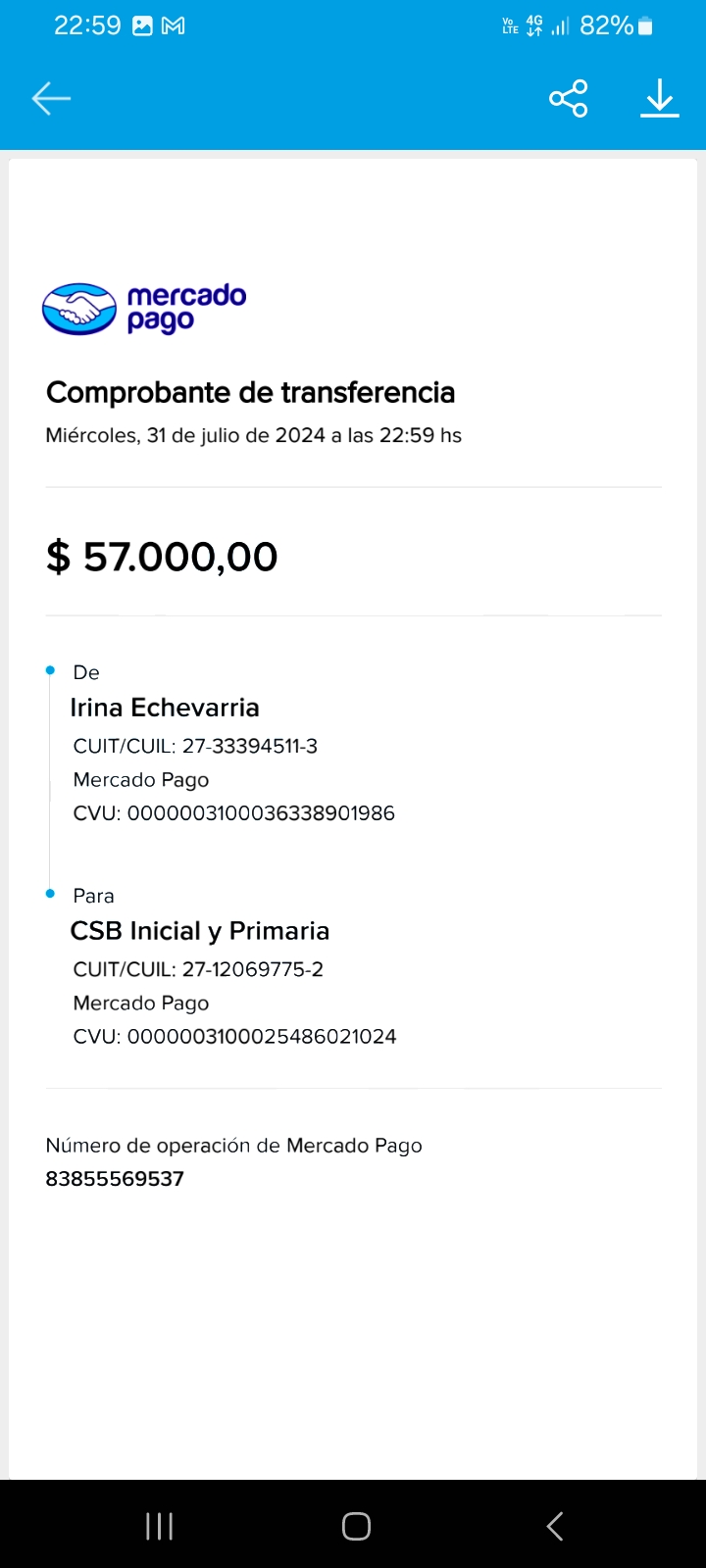Tap the recipient CUIT/CUIL 27-12069775-2
The image size is (706, 1568).
click(252, 970)
